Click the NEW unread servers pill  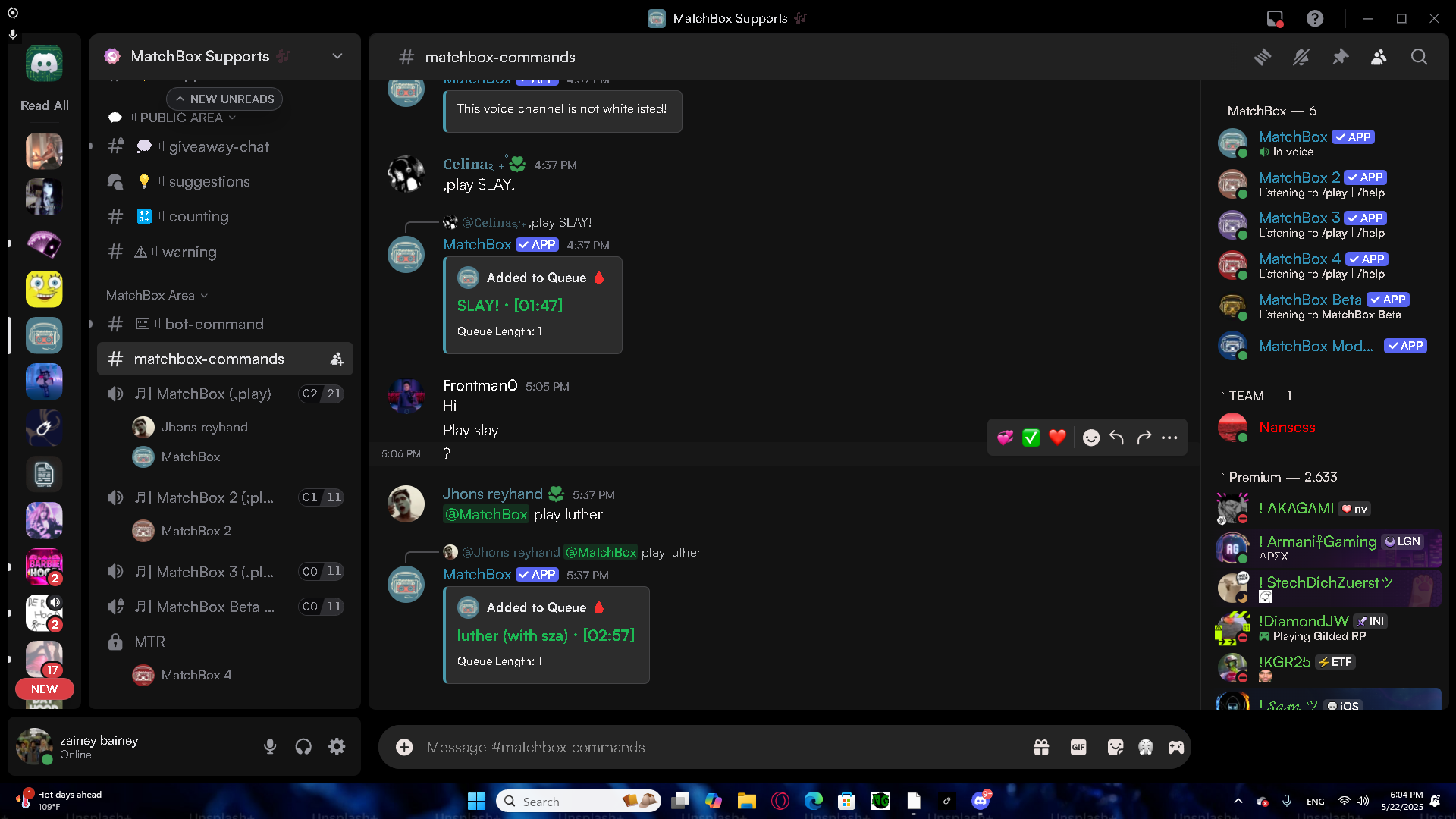(44, 689)
